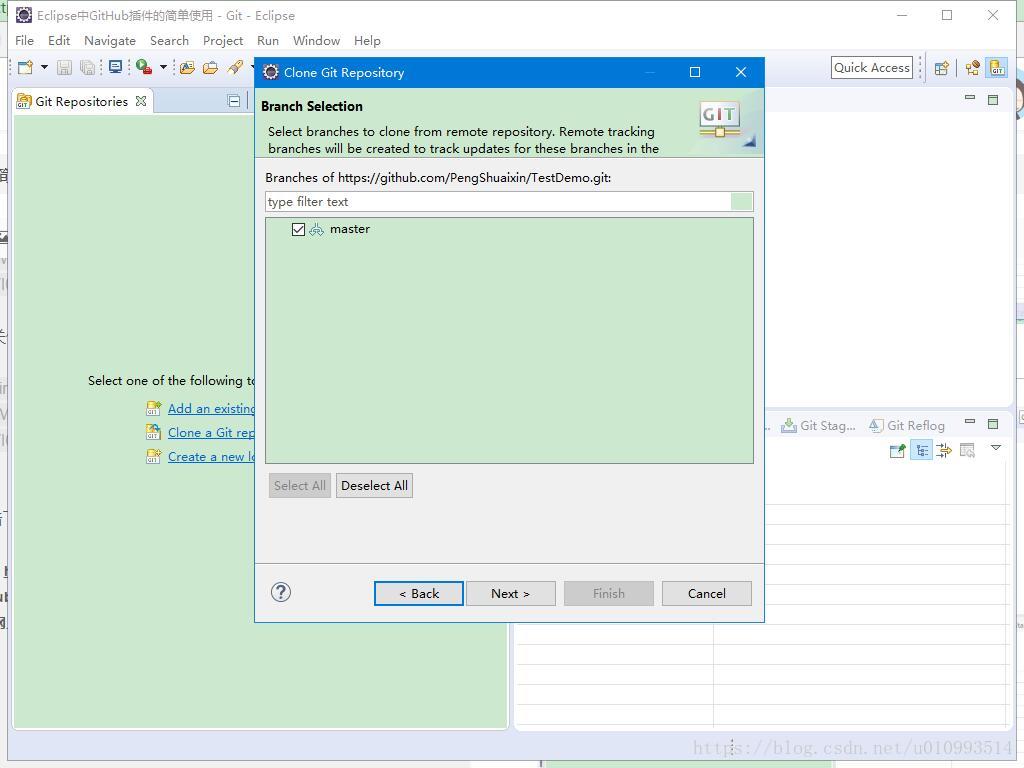The image size is (1024, 768).
Task: Click the greyed window-search icon in bottom view
Action: pyautogui.click(x=967, y=451)
